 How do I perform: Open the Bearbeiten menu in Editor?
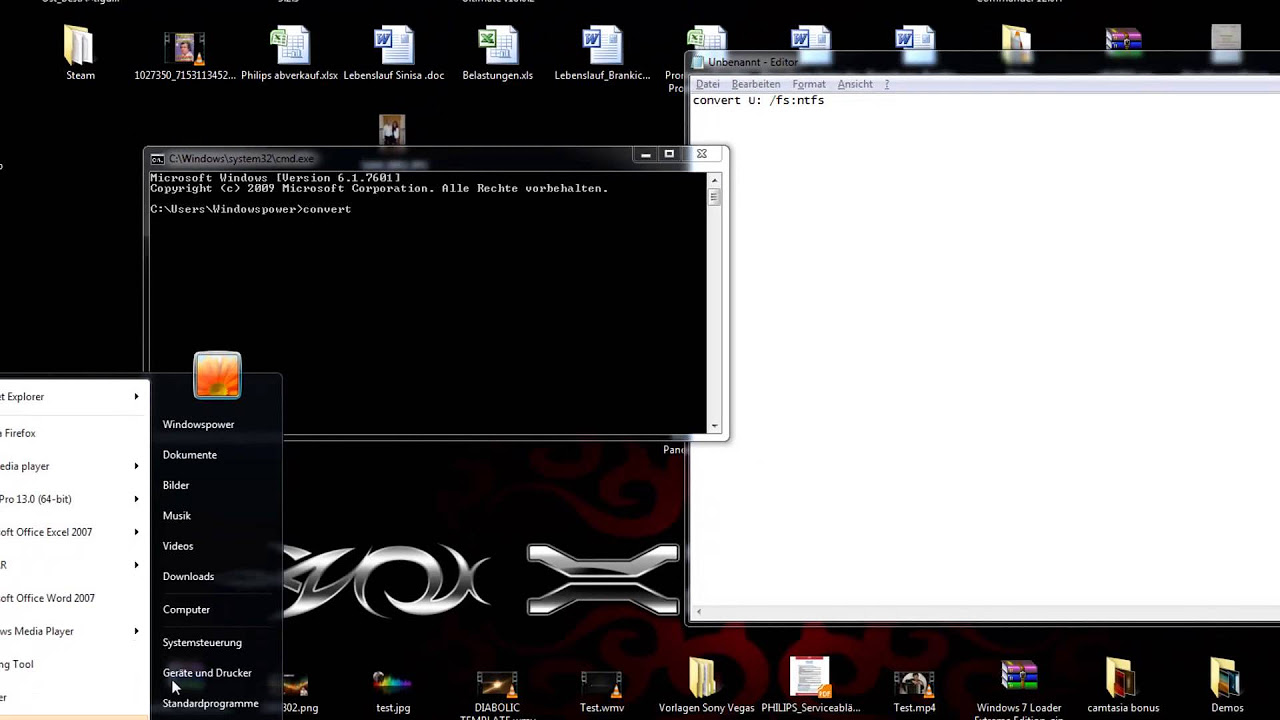tap(756, 84)
